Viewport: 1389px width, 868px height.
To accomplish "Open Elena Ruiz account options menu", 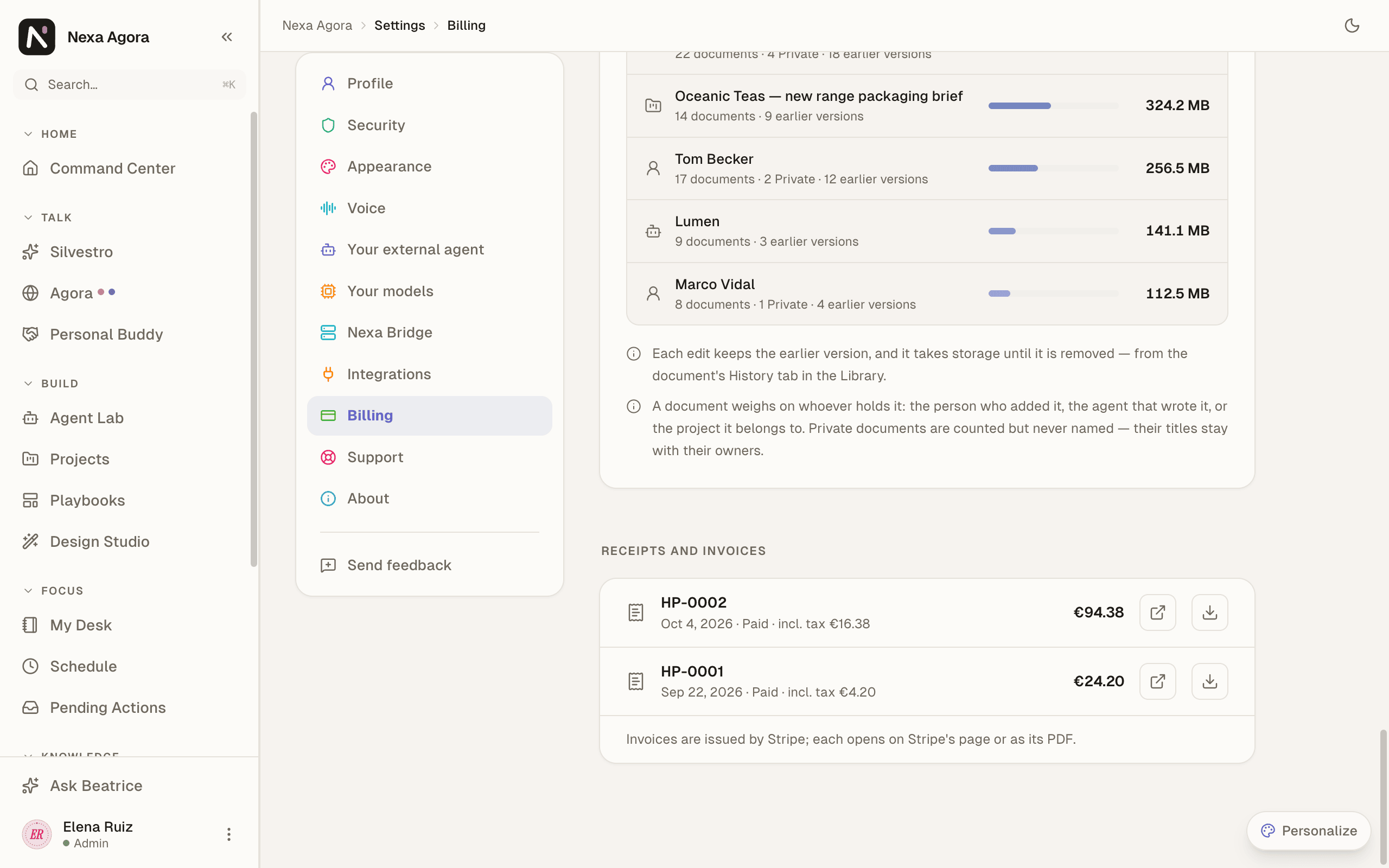I will (x=228, y=834).
